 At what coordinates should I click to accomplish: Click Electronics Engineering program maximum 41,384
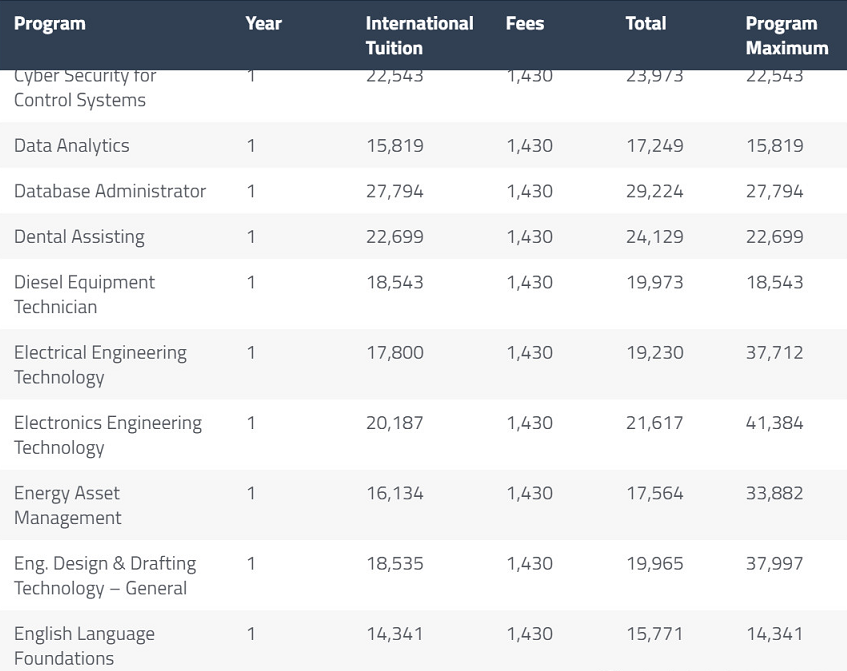pos(774,423)
